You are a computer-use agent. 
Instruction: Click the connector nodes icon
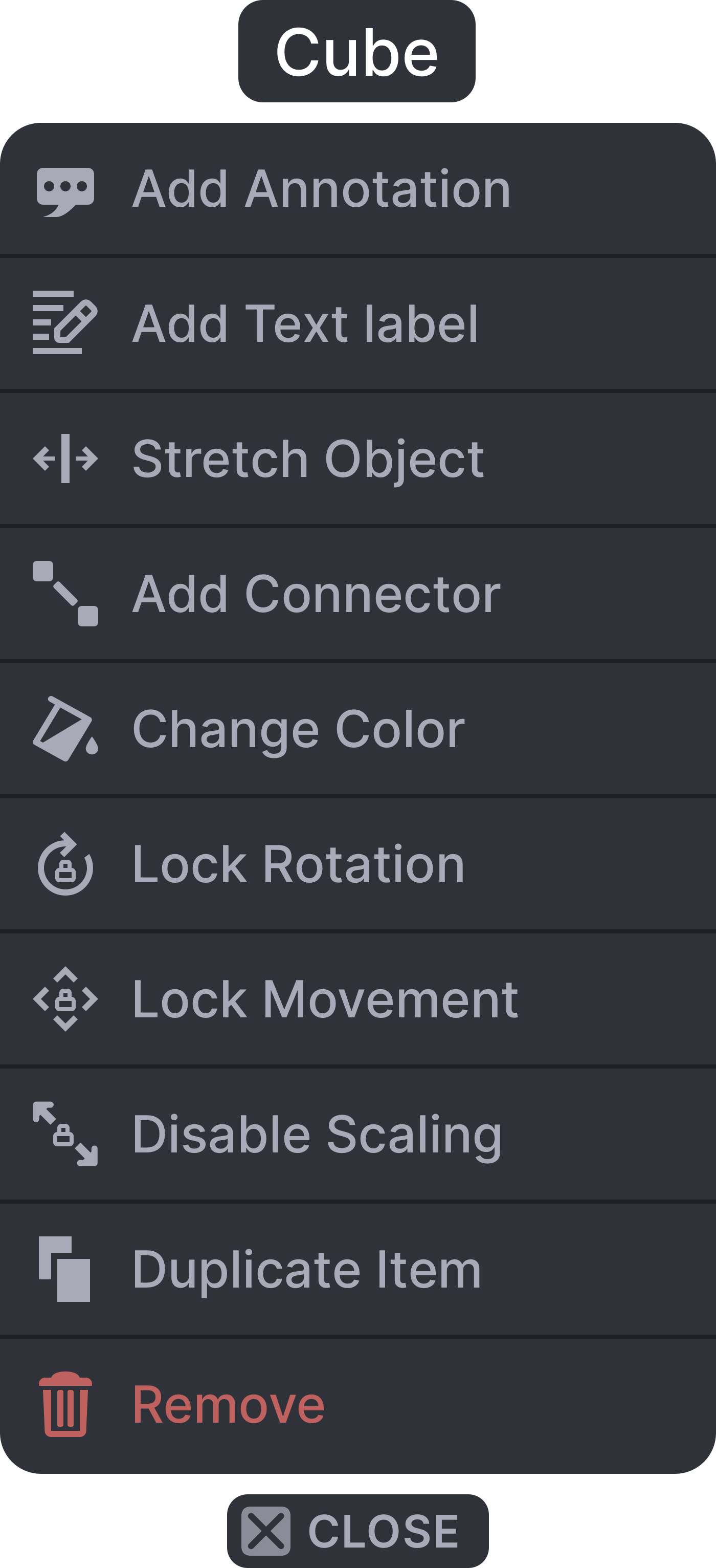pyautogui.click(x=65, y=594)
